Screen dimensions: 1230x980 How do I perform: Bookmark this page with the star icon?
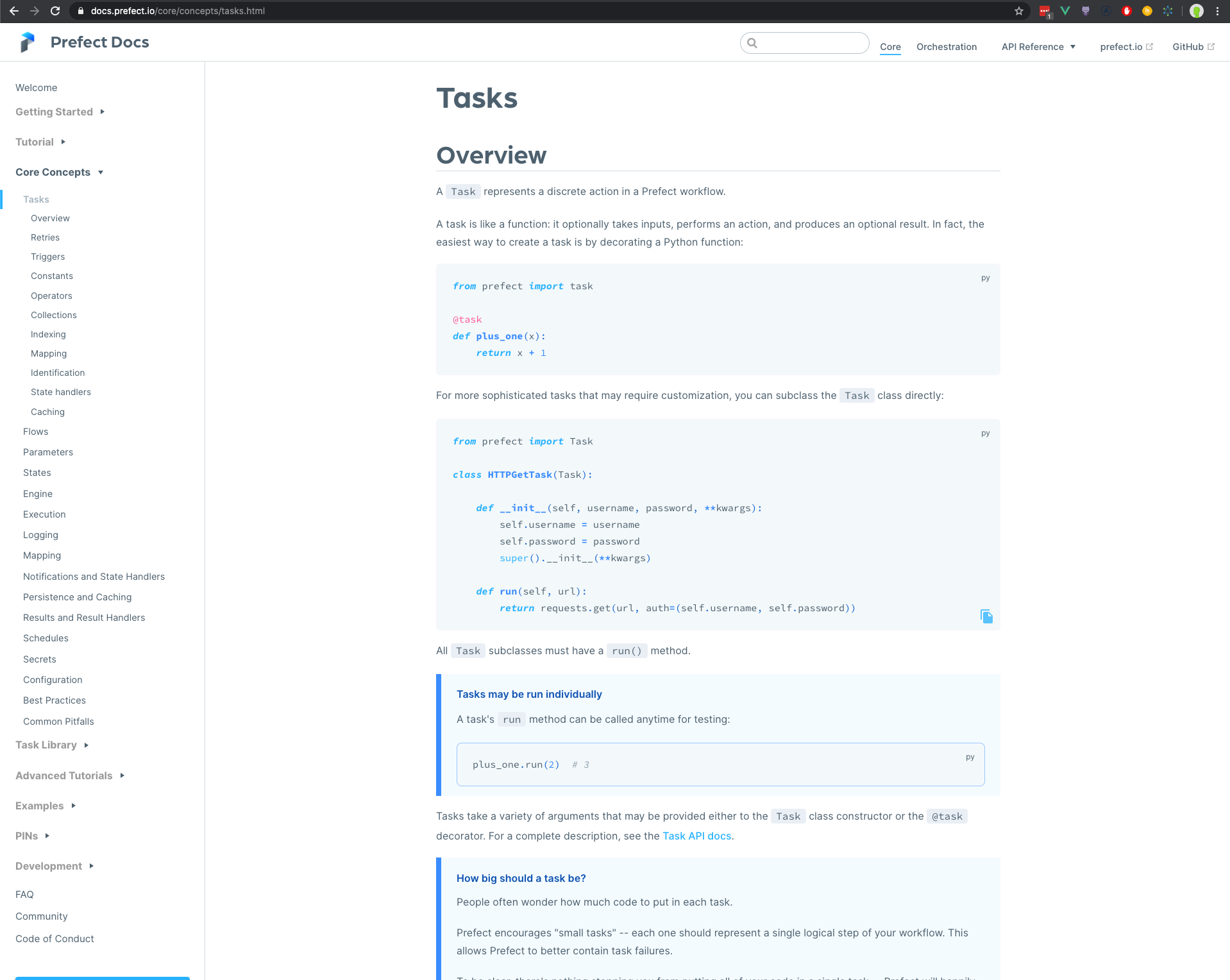(x=1019, y=11)
